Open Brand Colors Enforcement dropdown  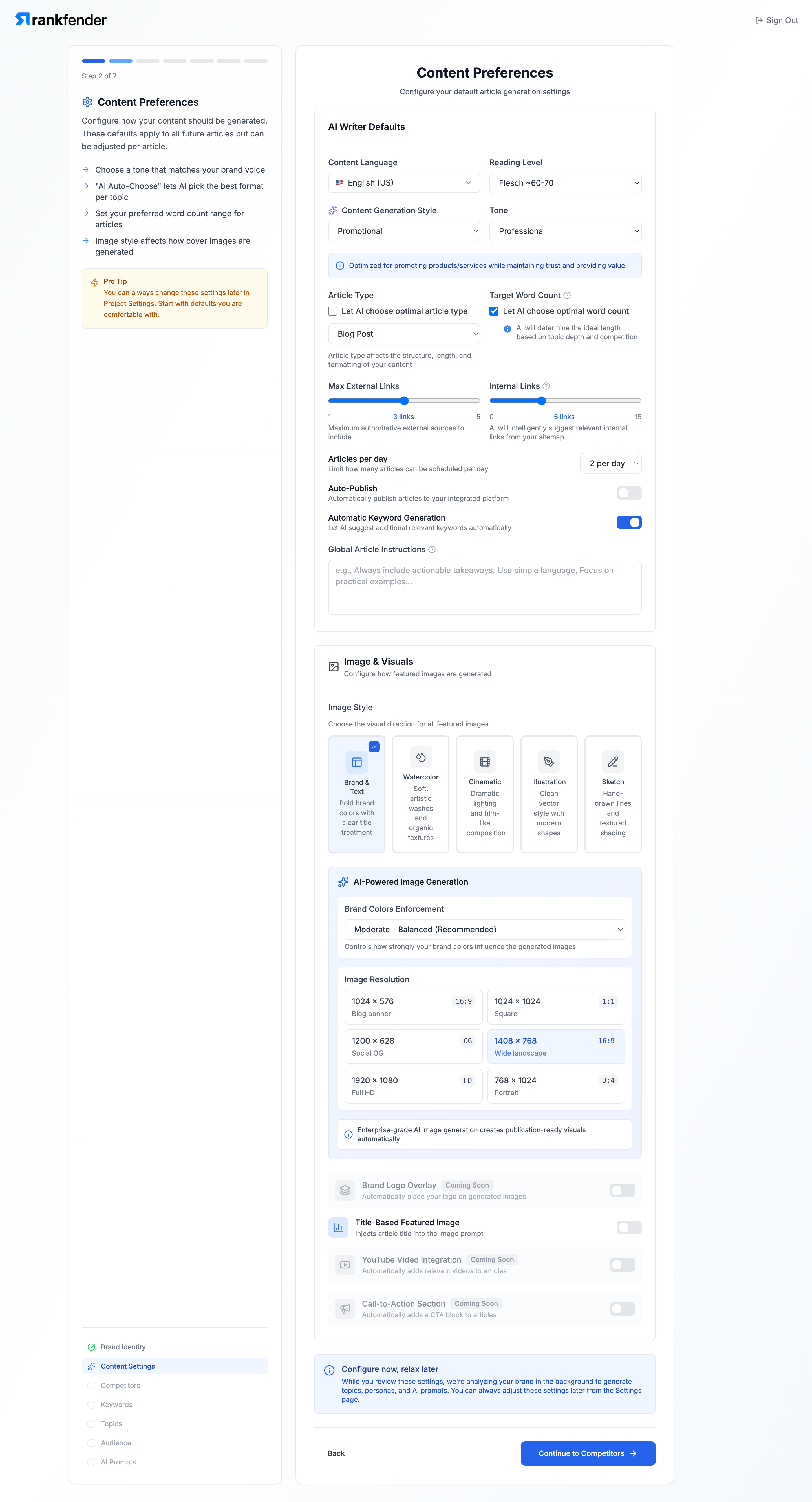click(x=485, y=930)
